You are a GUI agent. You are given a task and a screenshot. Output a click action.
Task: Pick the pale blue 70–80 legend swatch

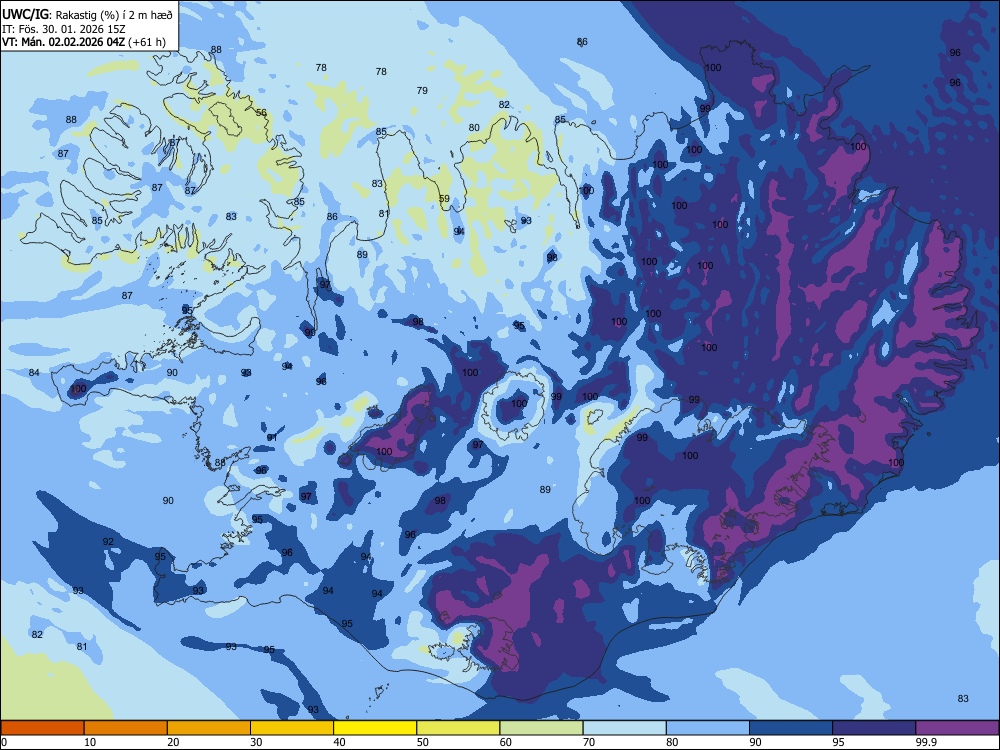click(x=624, y=728)
